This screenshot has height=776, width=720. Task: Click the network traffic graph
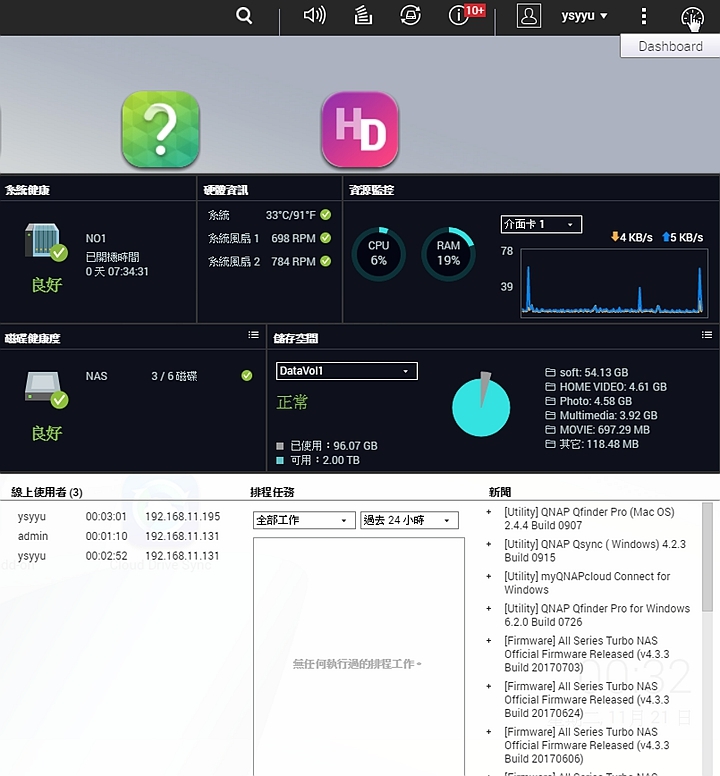[614, 283]
